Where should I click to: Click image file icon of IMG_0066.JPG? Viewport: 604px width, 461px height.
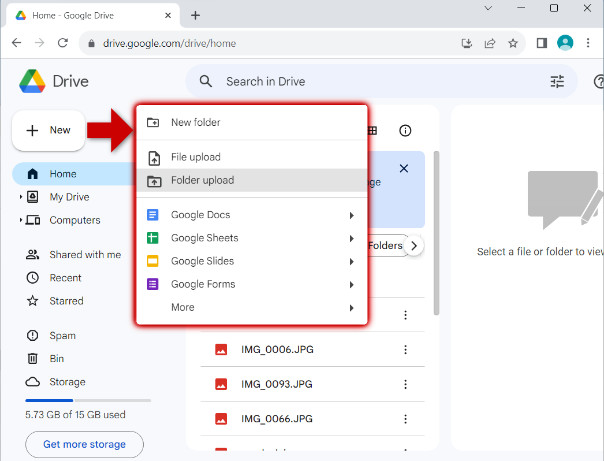pos(221,419)
